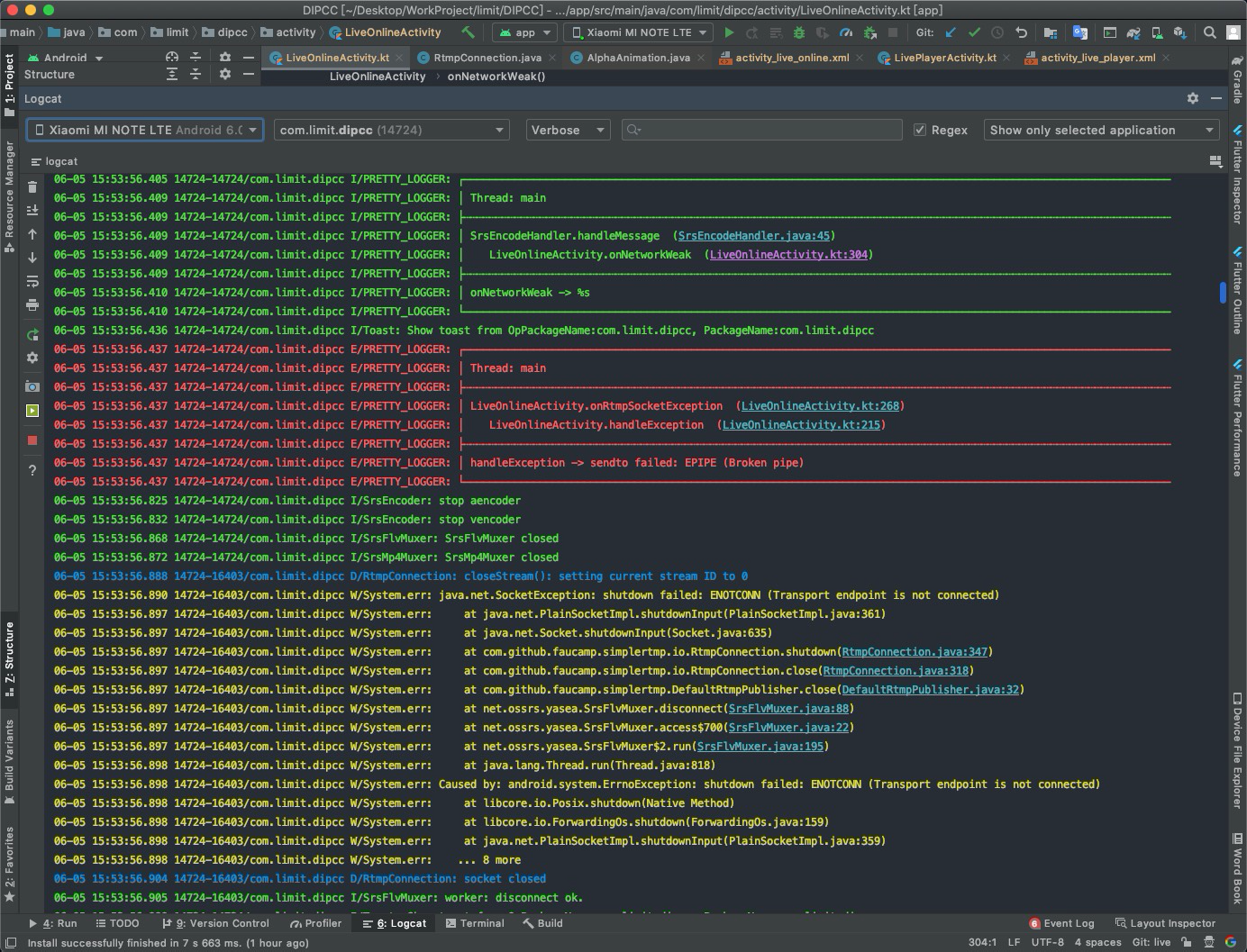Restart logcat with the green restart icon
1247x952 pixels.
(32, 334)
